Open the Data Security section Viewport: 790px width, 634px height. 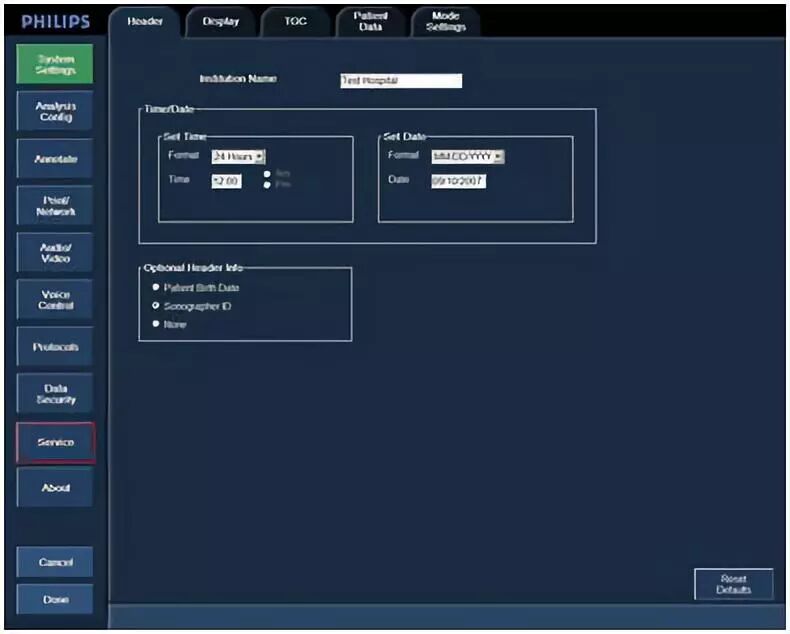(54, 394)
